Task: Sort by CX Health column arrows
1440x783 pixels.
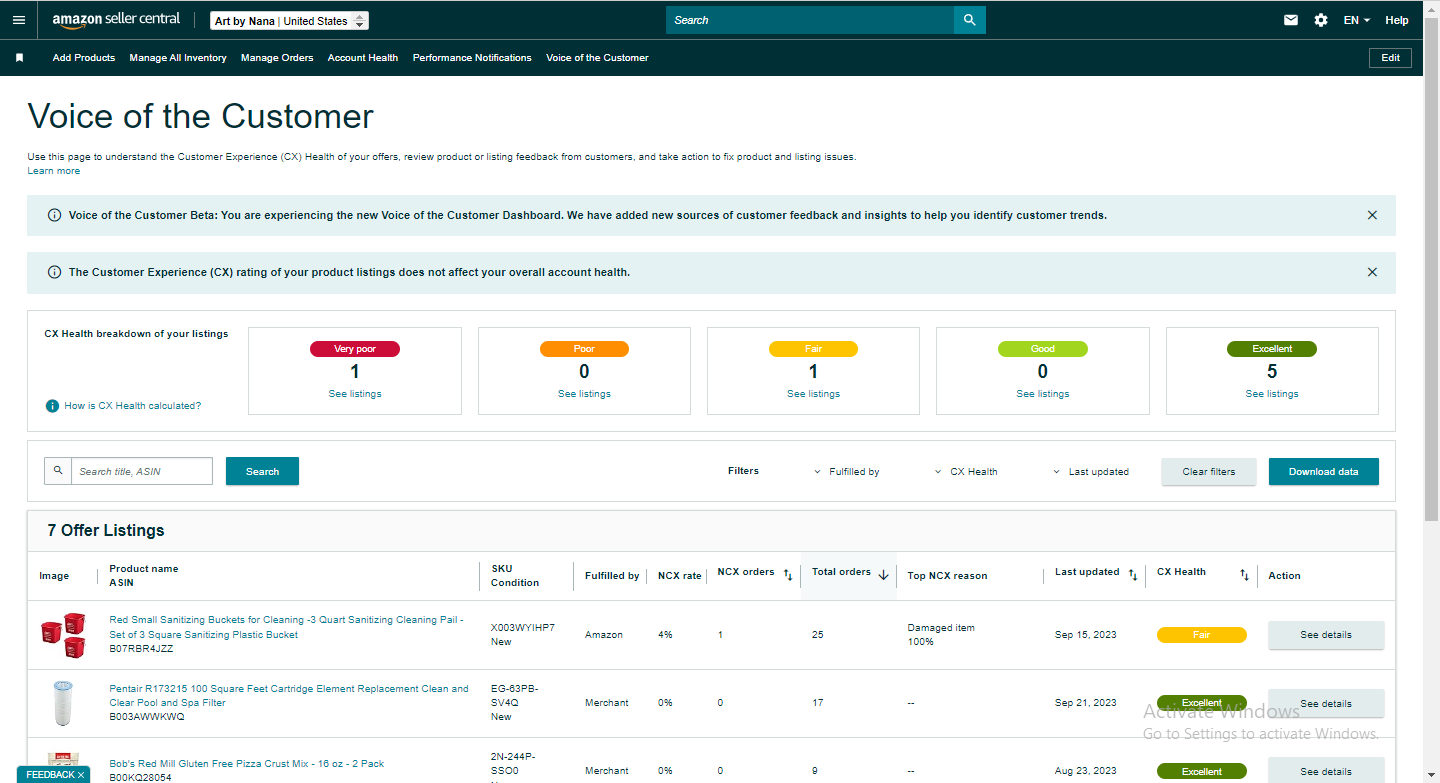Action: coord(1244,575)
